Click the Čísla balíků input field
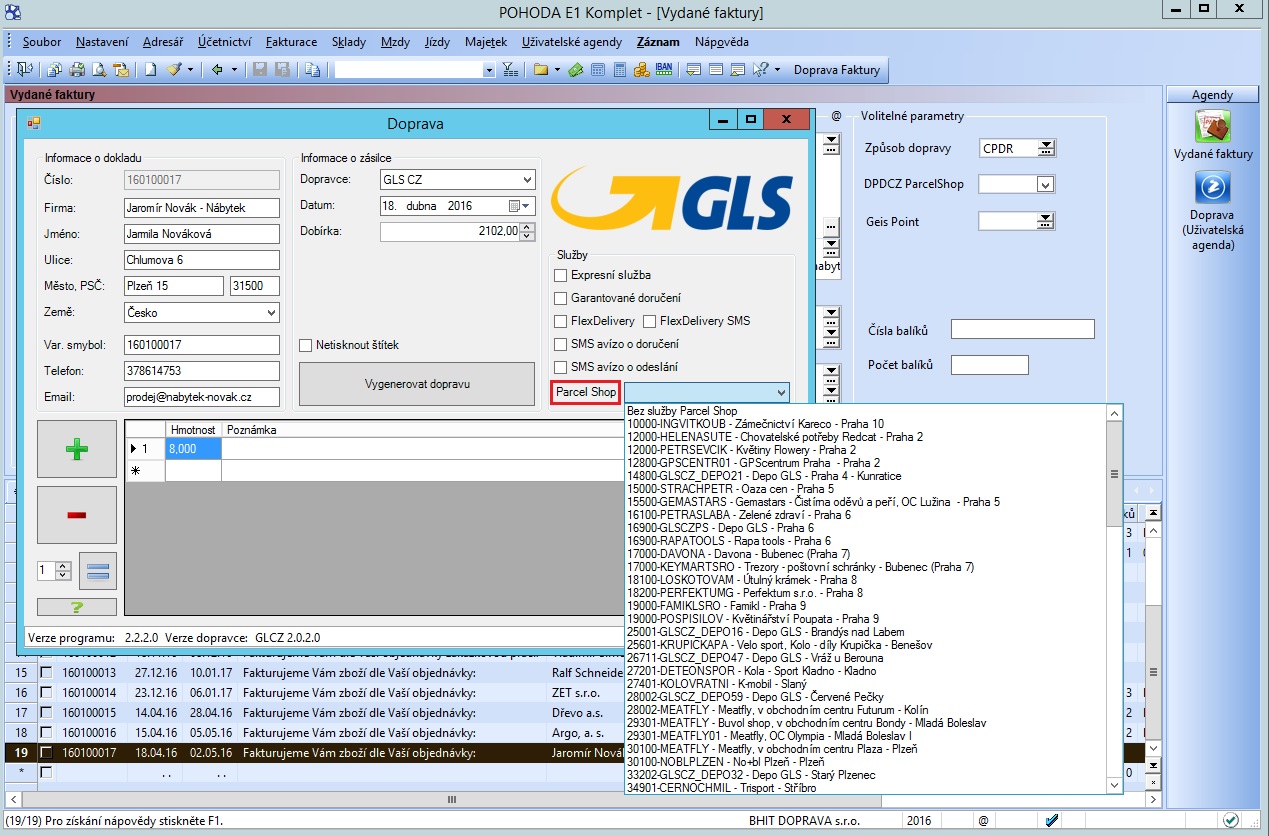The image size is (1269, 836). (x=1023, y=329)
